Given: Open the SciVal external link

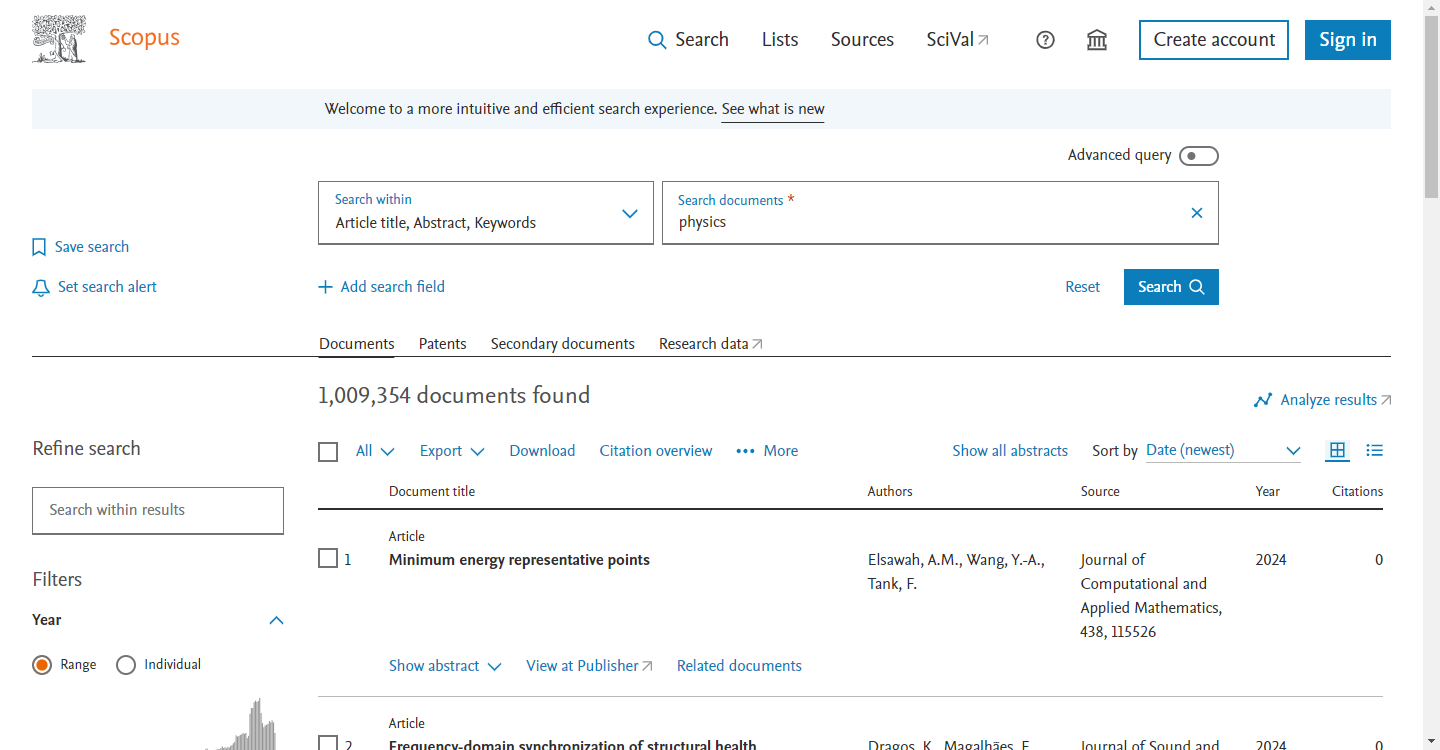Looking at the screenshot, I should pos(957,40).
